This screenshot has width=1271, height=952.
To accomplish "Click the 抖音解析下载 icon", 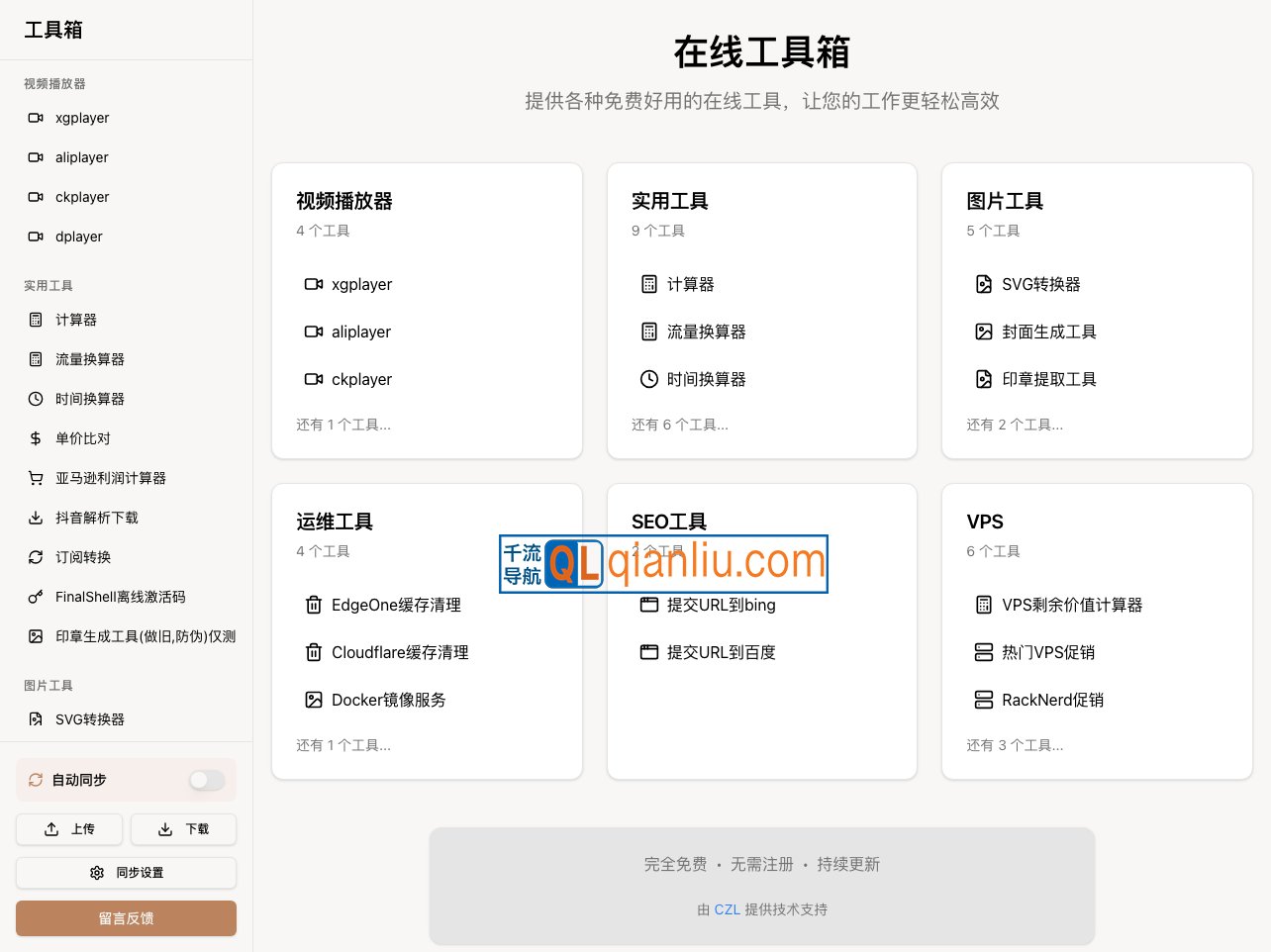I will pyautogui.click(x=35, y=518).
